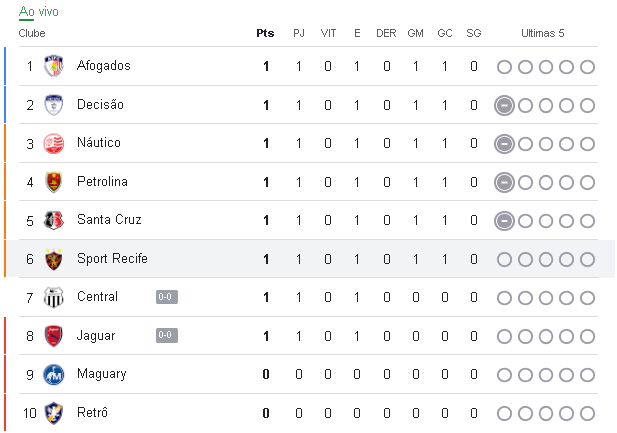Click the Pts column header
The width and height of the screenshot is (617, 433).
point(265,33)
